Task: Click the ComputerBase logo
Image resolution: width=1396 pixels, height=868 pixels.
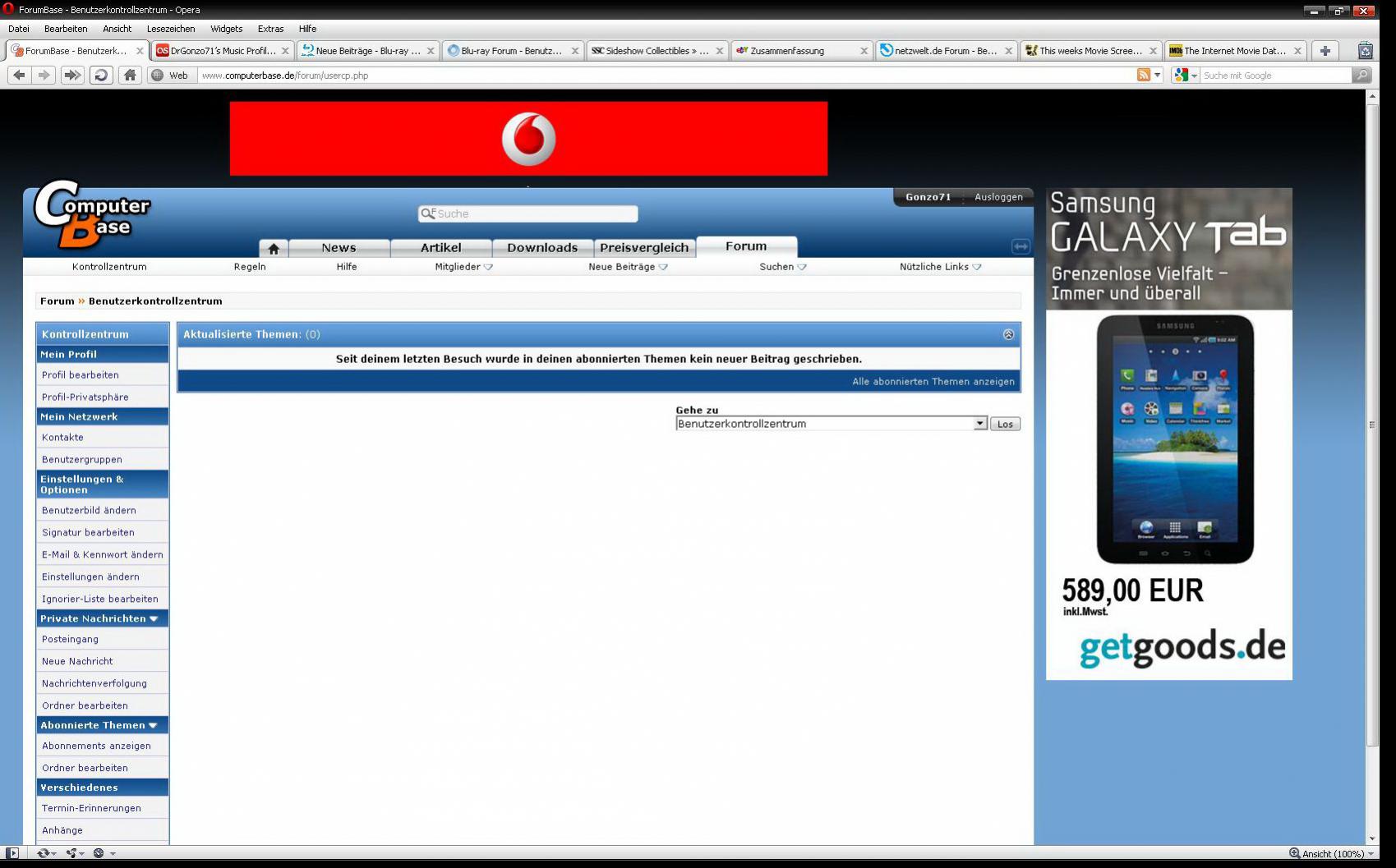Action: 92,214
